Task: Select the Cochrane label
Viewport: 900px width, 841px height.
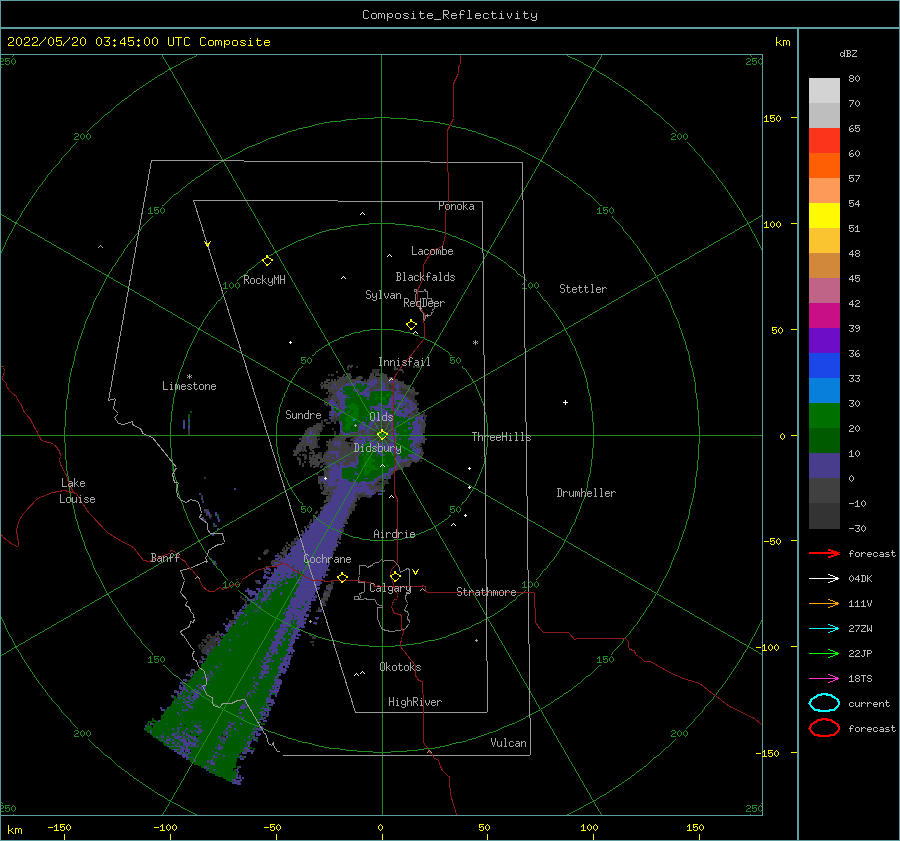Action: (327, 559)
